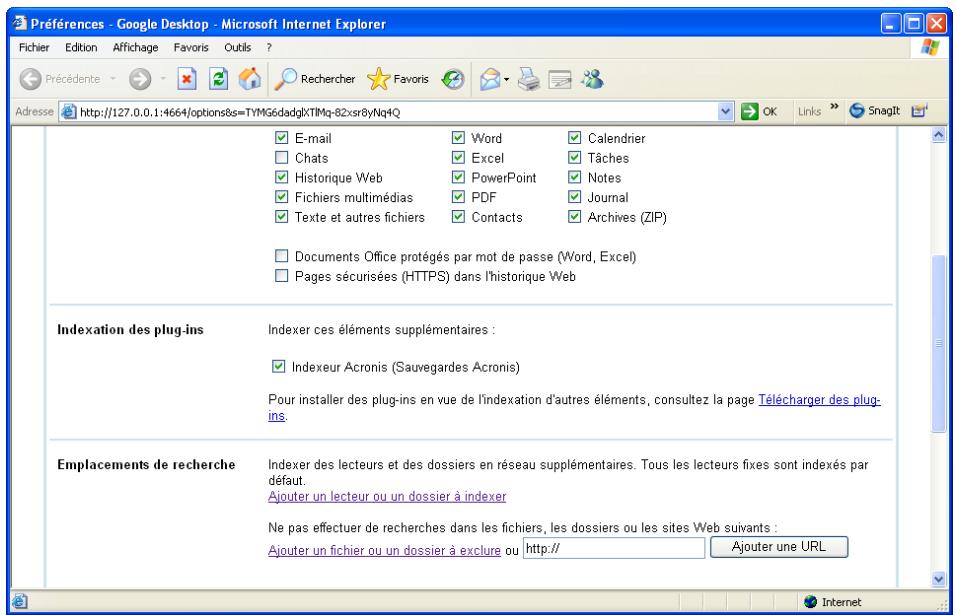Open the Fichier menu
Screen dimensions: 956x615
(34, 48)
